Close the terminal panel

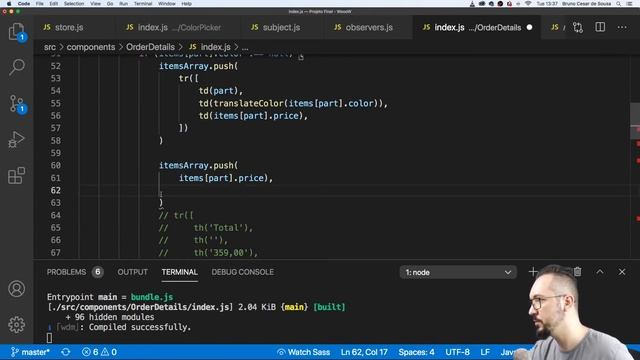coord(622,272)
